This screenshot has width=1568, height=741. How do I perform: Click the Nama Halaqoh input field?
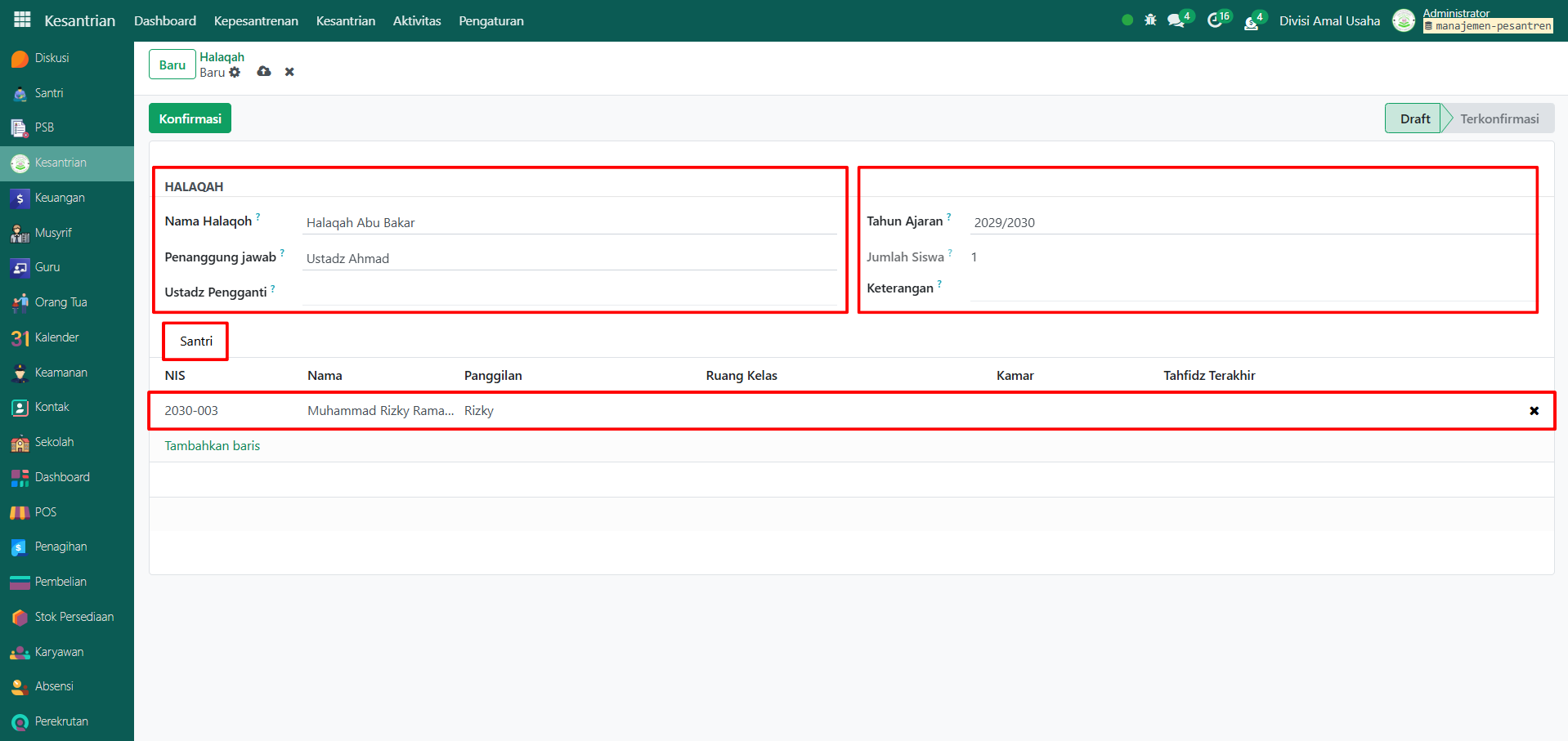(568, 222)
